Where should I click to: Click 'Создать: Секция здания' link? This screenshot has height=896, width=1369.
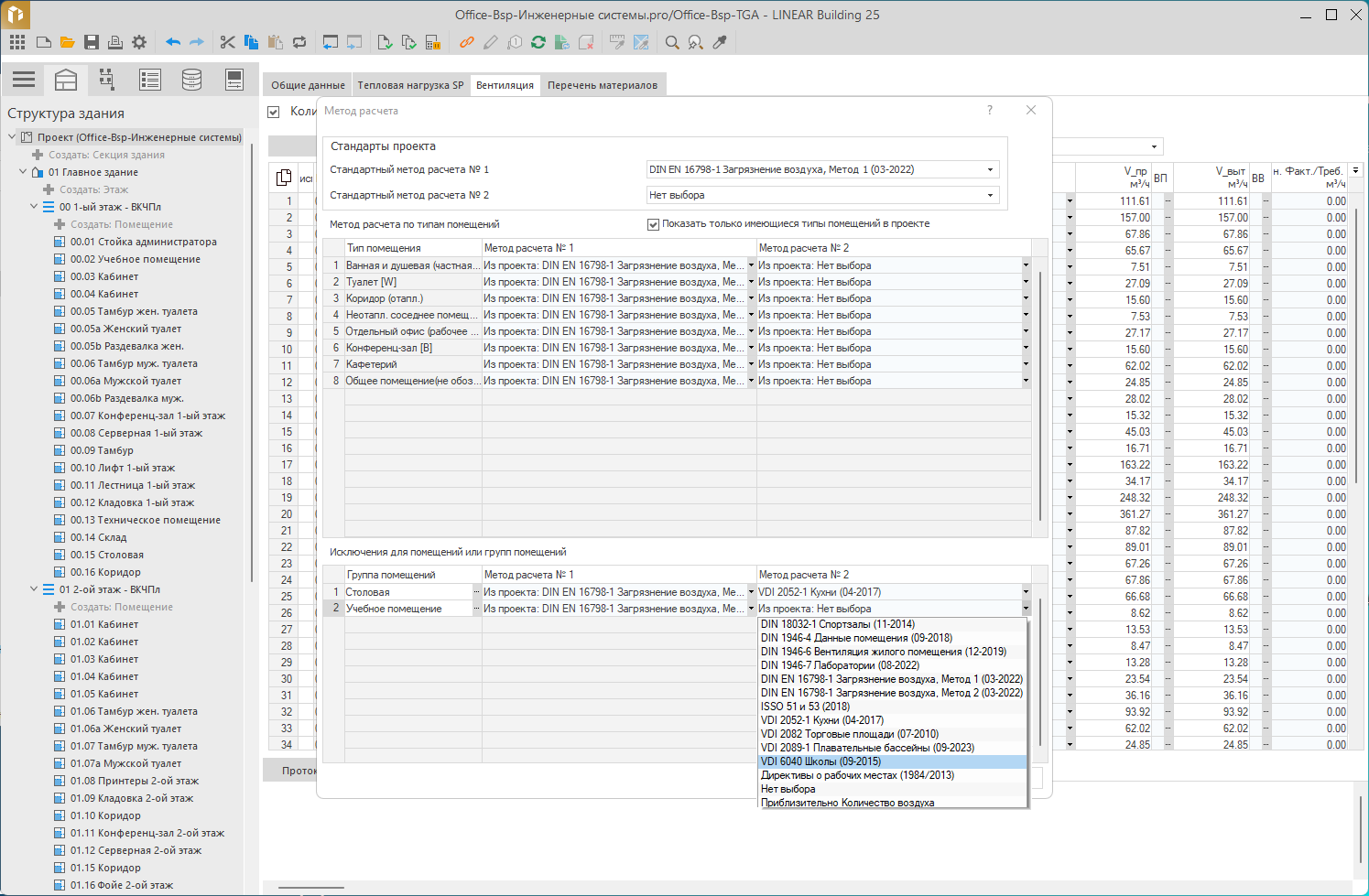106,155
